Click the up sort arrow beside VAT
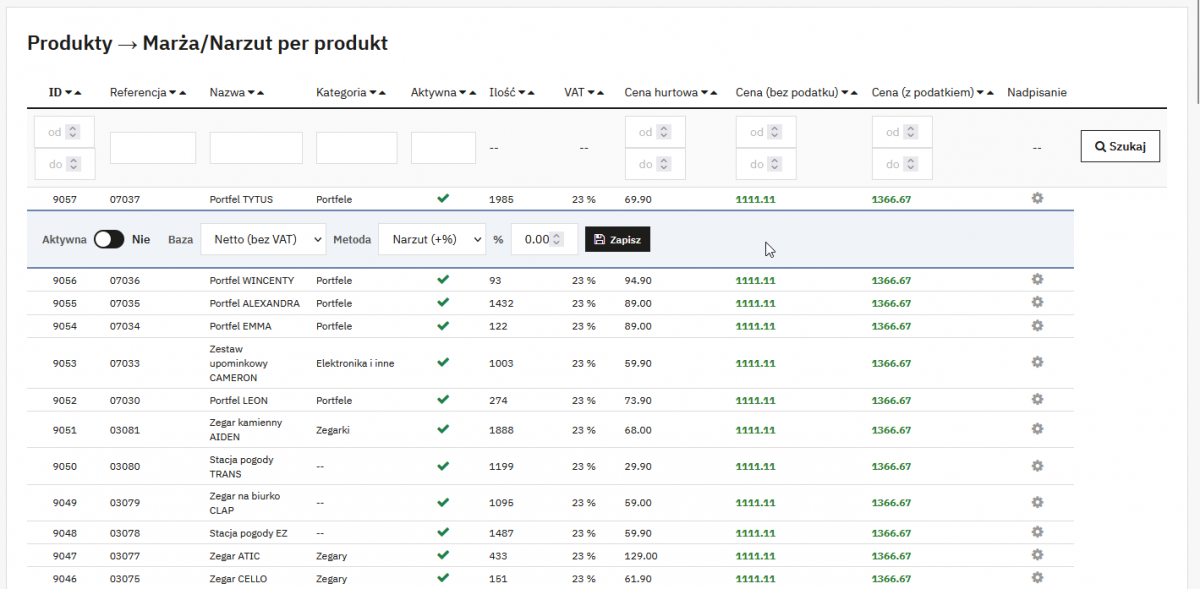The height and width of the screenshot is (589, 1200). point(601,93)
